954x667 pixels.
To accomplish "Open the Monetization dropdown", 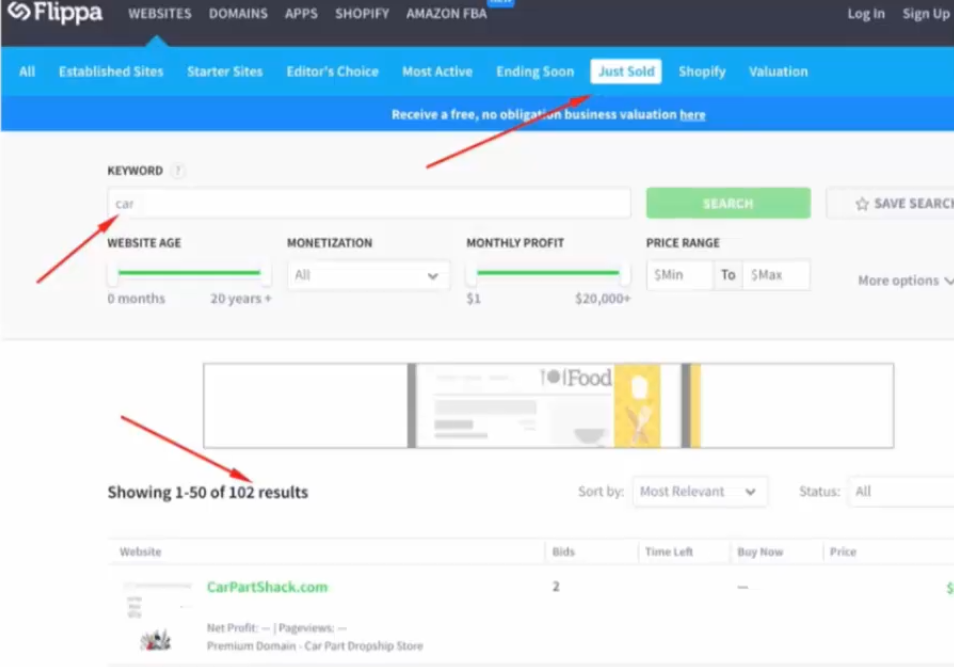I will (368, 275).
